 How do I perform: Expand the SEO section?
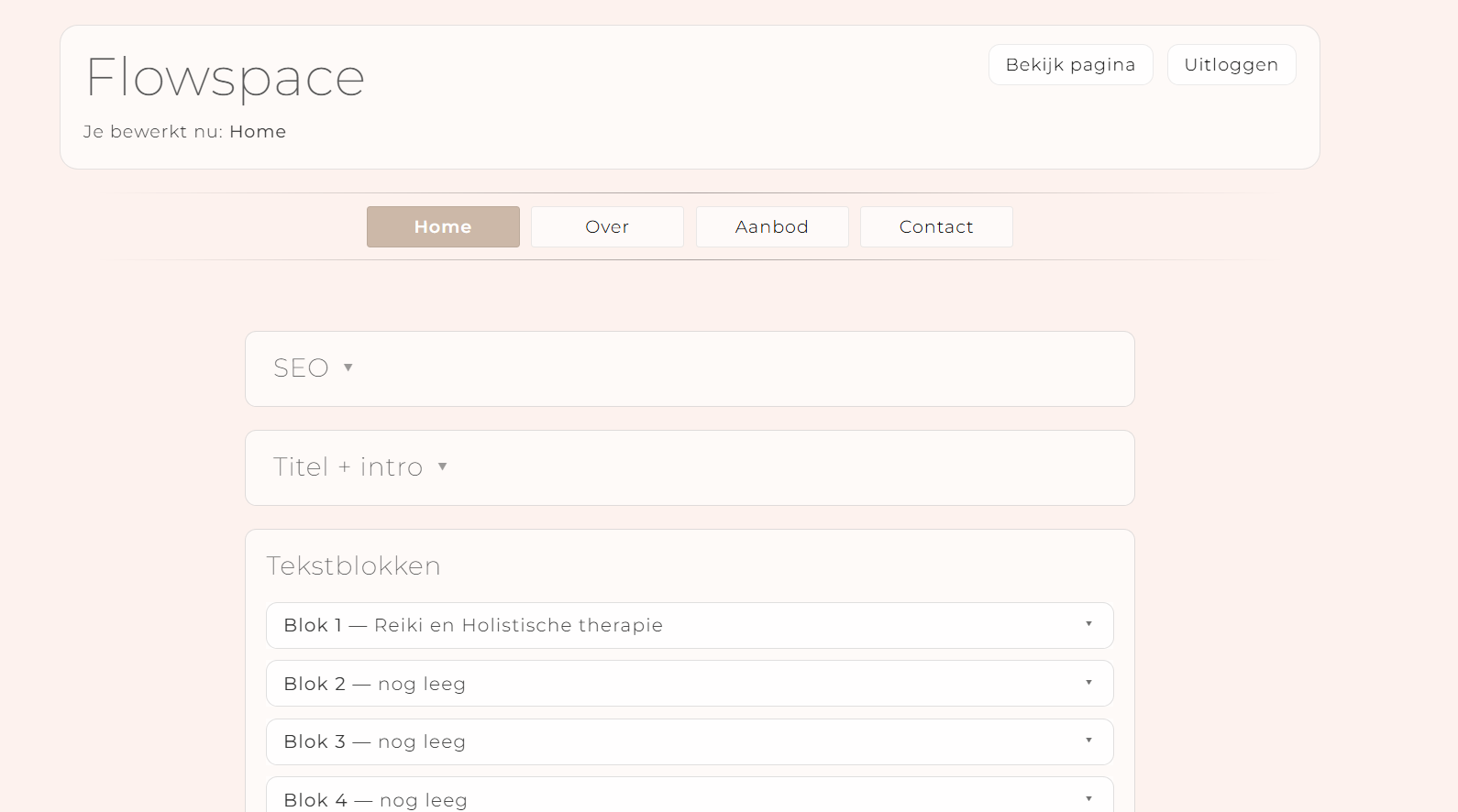click(x=690, y=368)
